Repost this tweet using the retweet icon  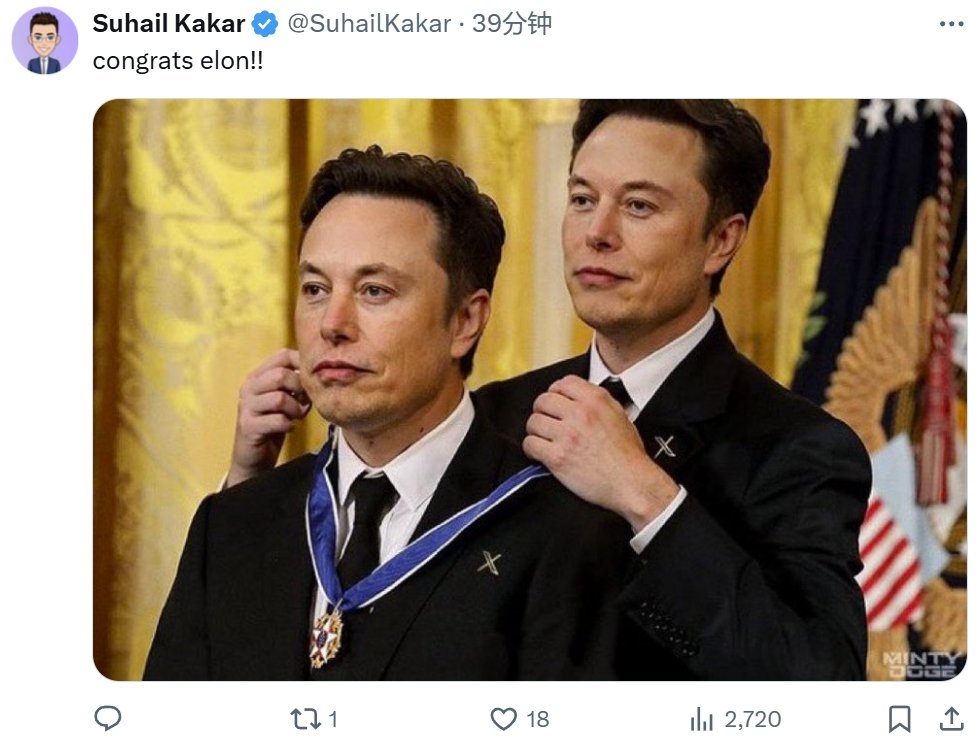[x=305, y=719]
